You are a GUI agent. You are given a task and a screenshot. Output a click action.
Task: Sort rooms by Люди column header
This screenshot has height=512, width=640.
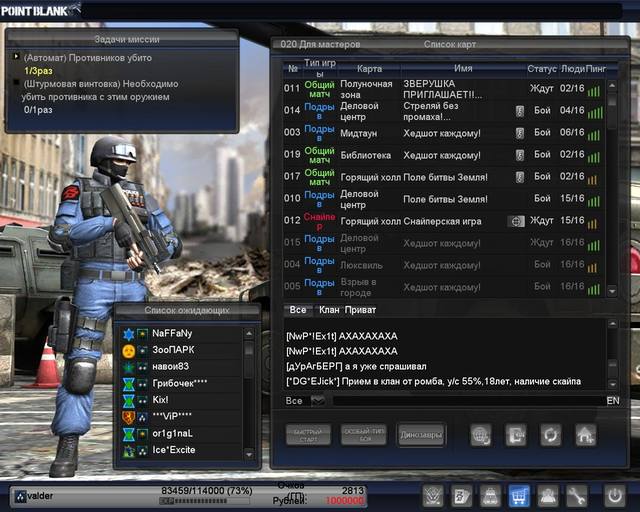573,69
